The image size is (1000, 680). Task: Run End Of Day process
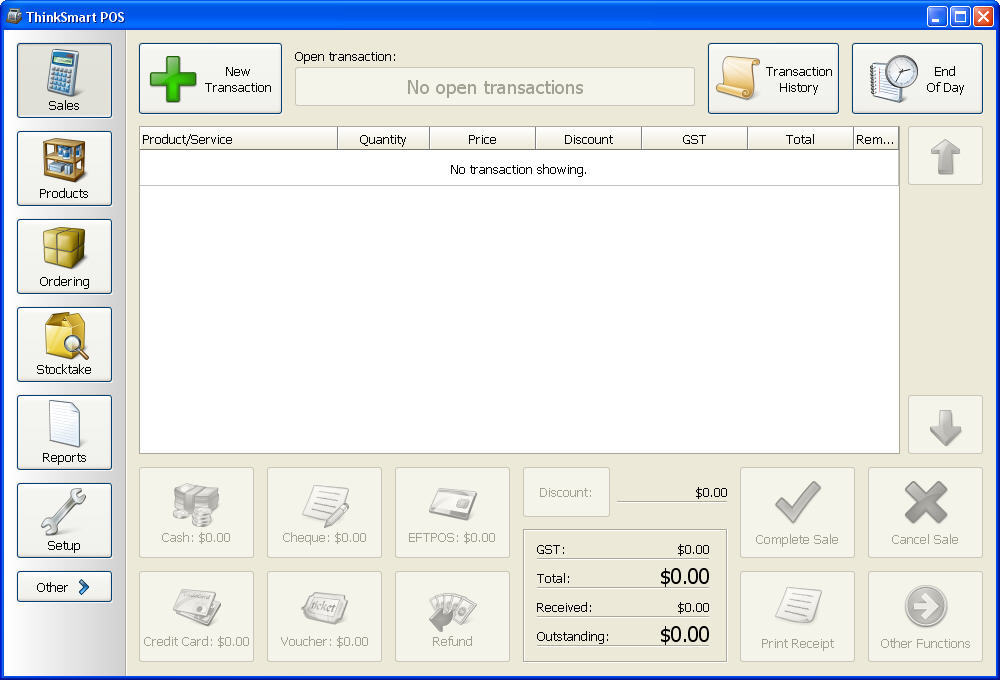916,78
